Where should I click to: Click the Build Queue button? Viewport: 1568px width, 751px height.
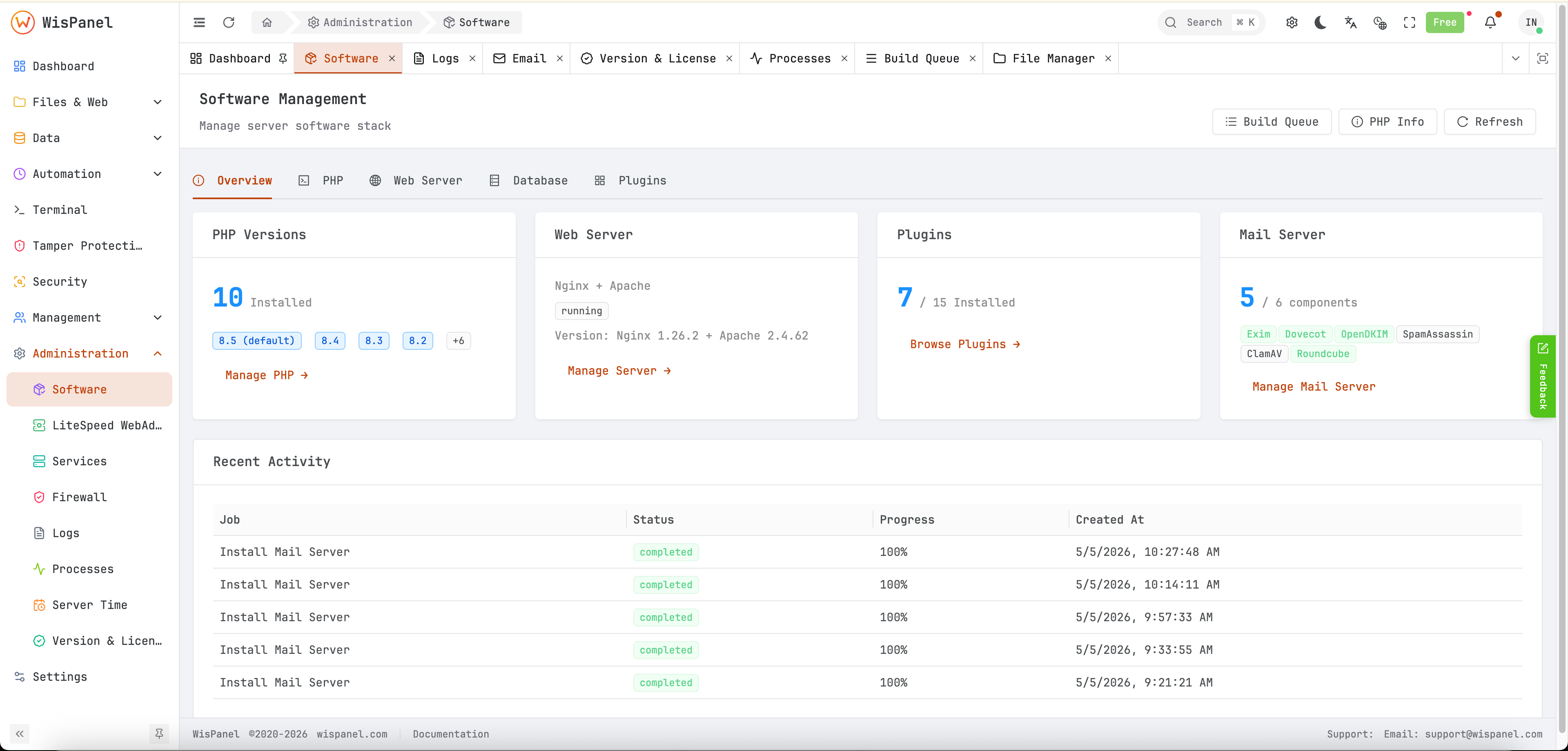(x=1272, y=122)
